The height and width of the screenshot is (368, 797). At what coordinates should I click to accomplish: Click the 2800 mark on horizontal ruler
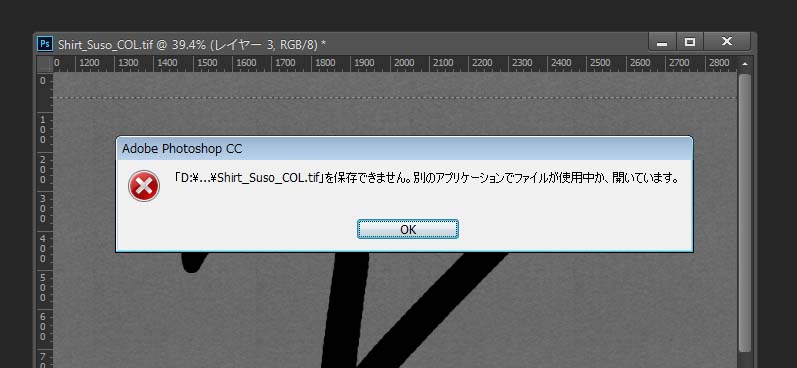tap(719, 63)
